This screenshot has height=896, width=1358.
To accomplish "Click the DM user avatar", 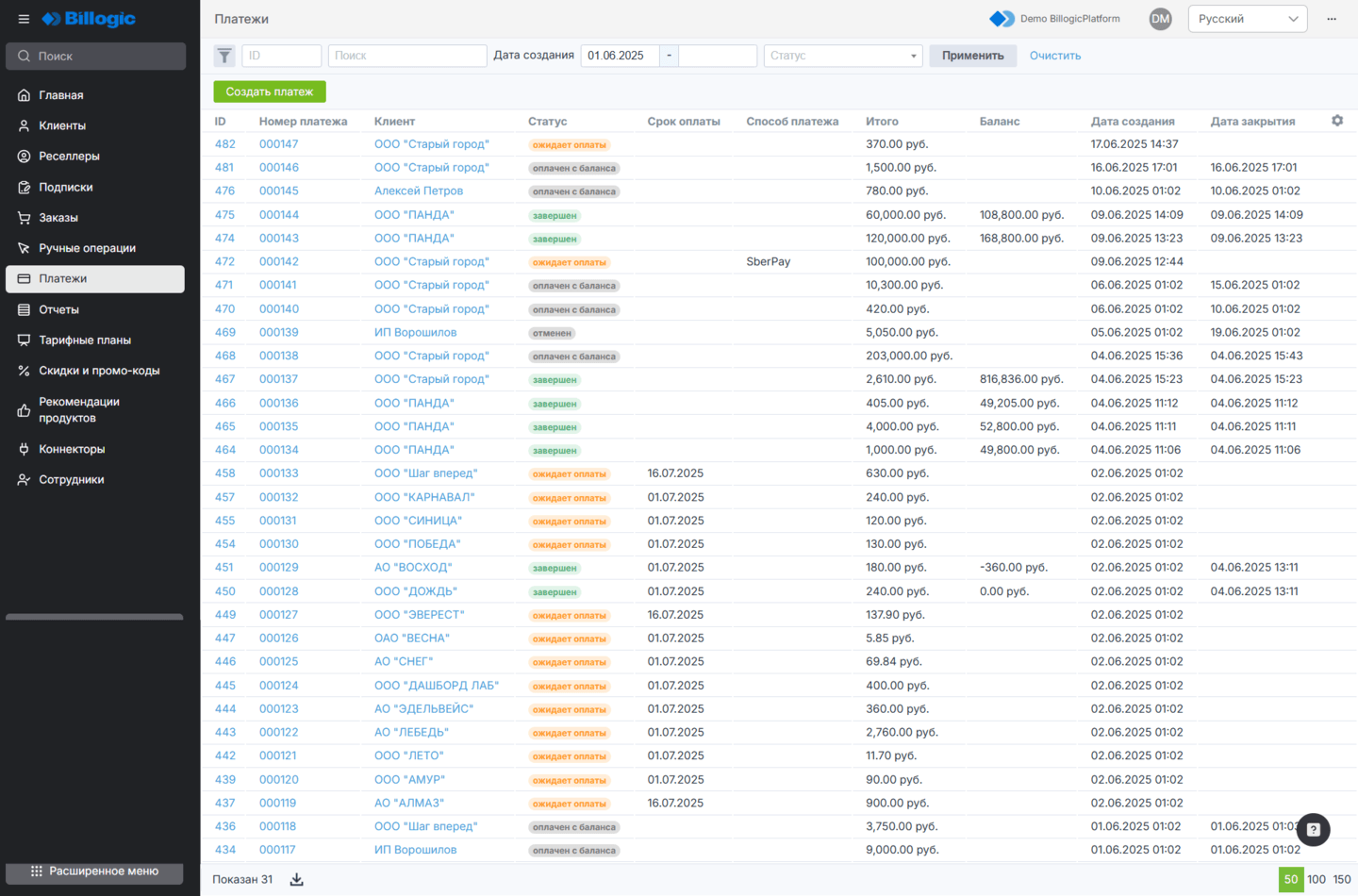I will tap(1160, 19).
